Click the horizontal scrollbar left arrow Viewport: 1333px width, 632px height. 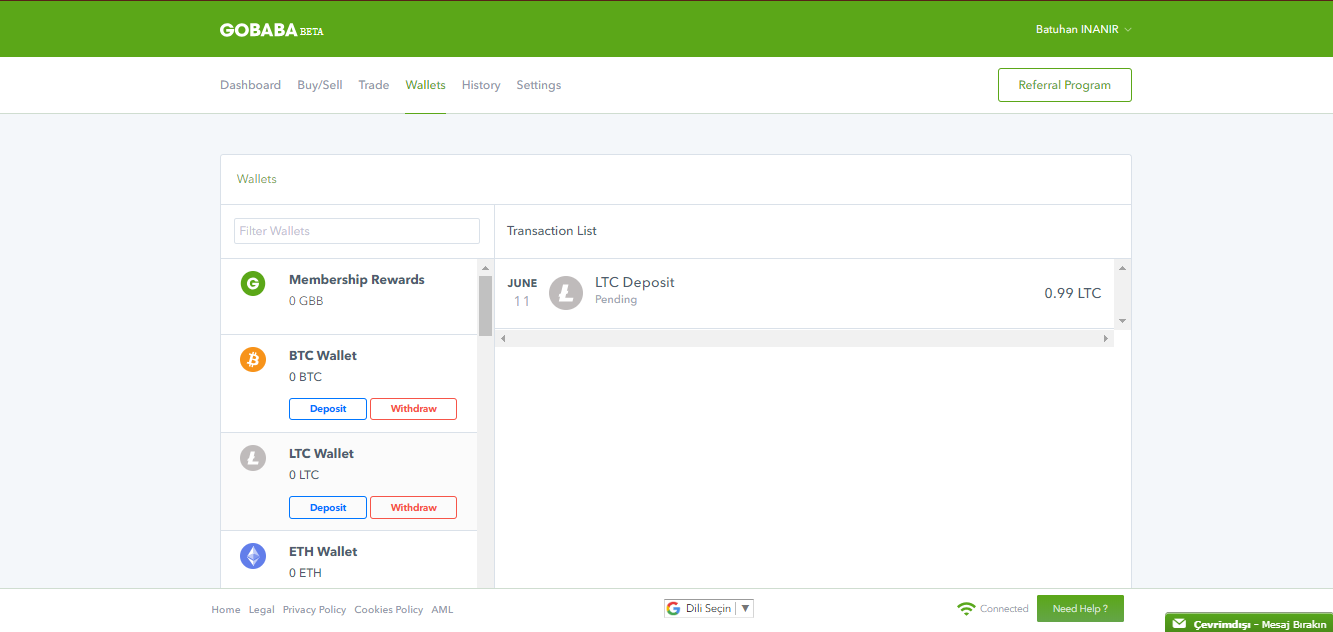(503, 338)
